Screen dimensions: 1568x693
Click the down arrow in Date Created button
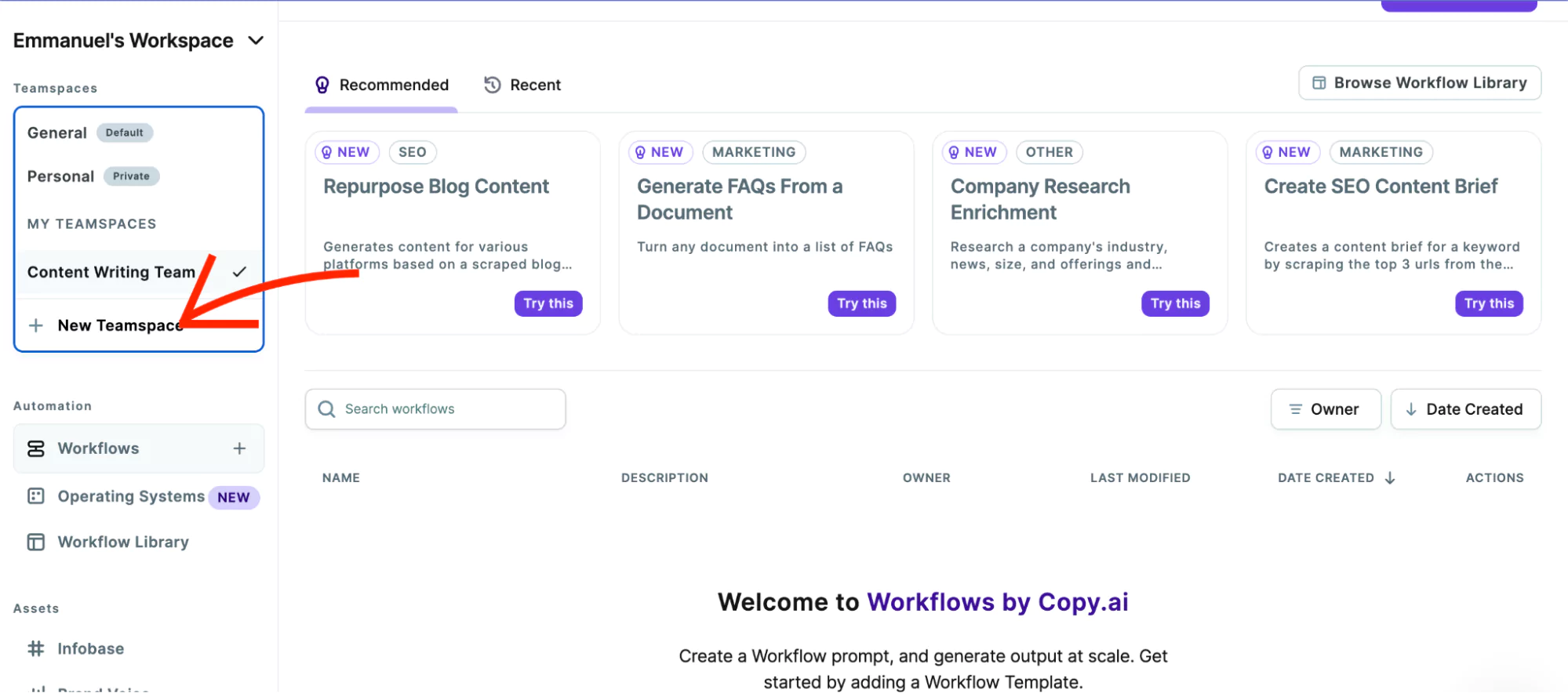tap(1411, 409)
